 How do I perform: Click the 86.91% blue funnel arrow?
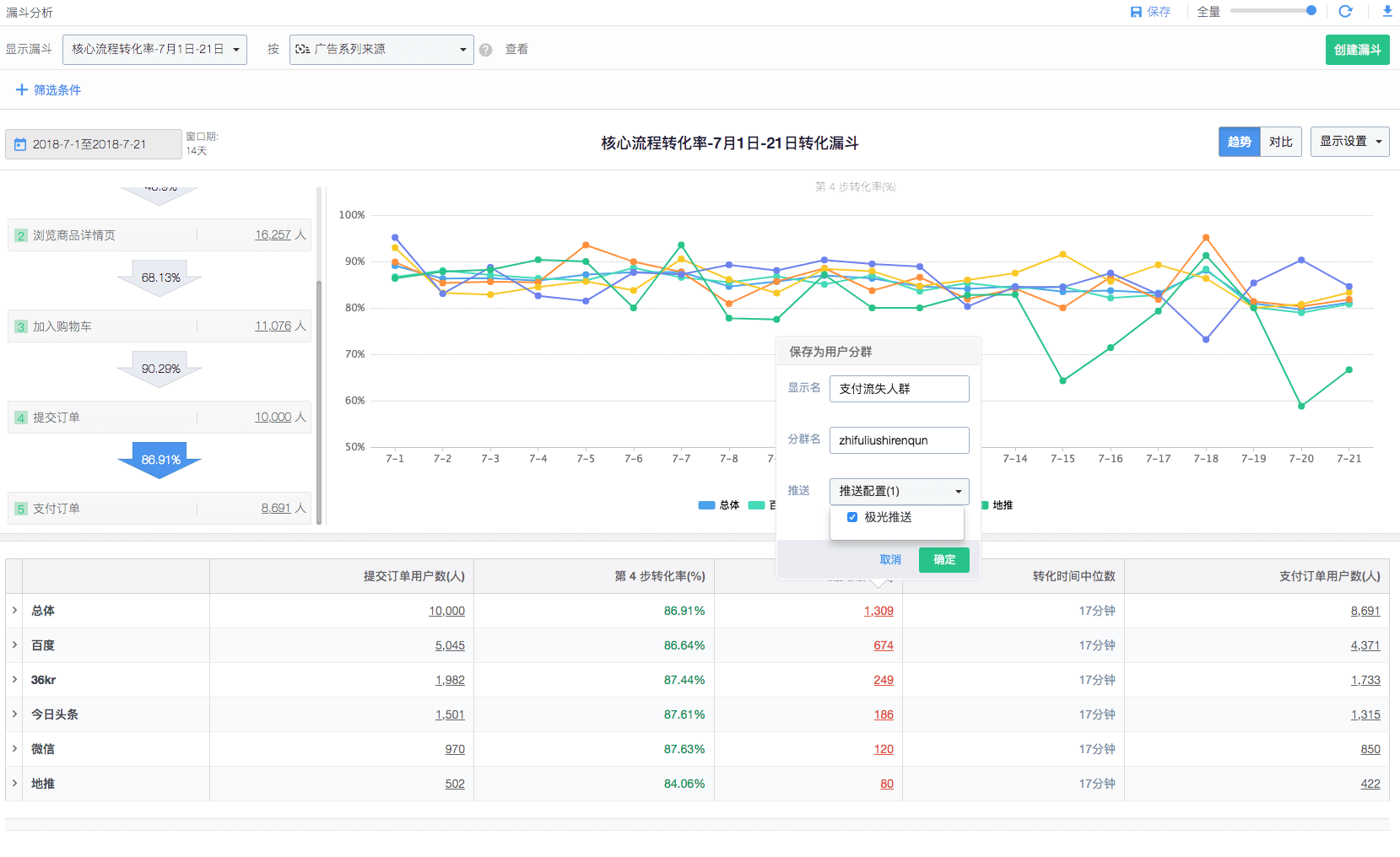point(159,460)
